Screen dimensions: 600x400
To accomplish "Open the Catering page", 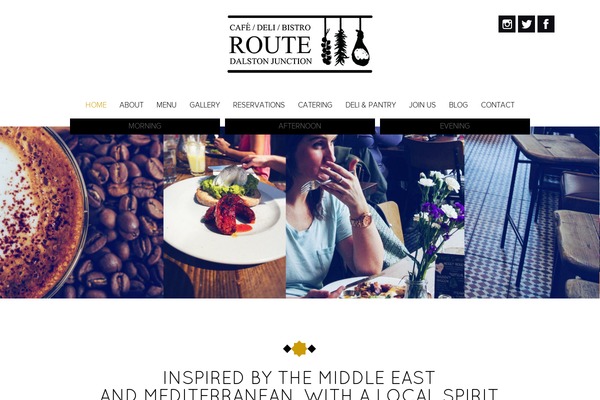I will tap(315, 105).
